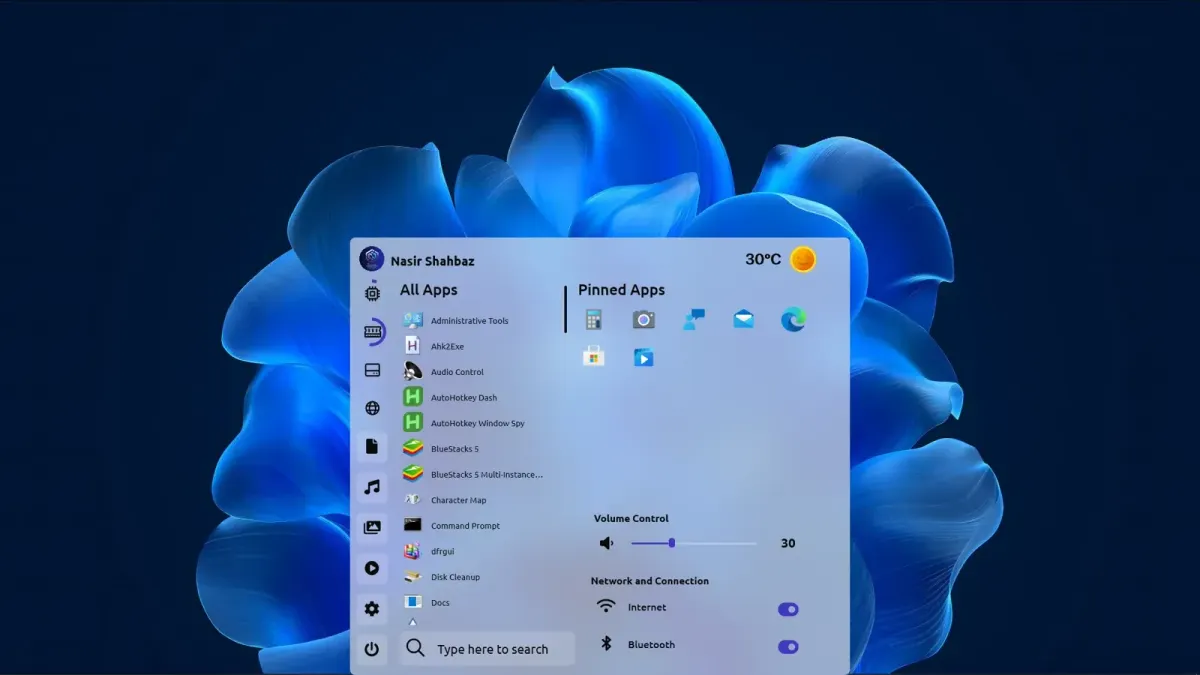This screenshot has width=1200, height=675.
Task: Click the Wi-Fi signal icon
Action: [606, 606]
